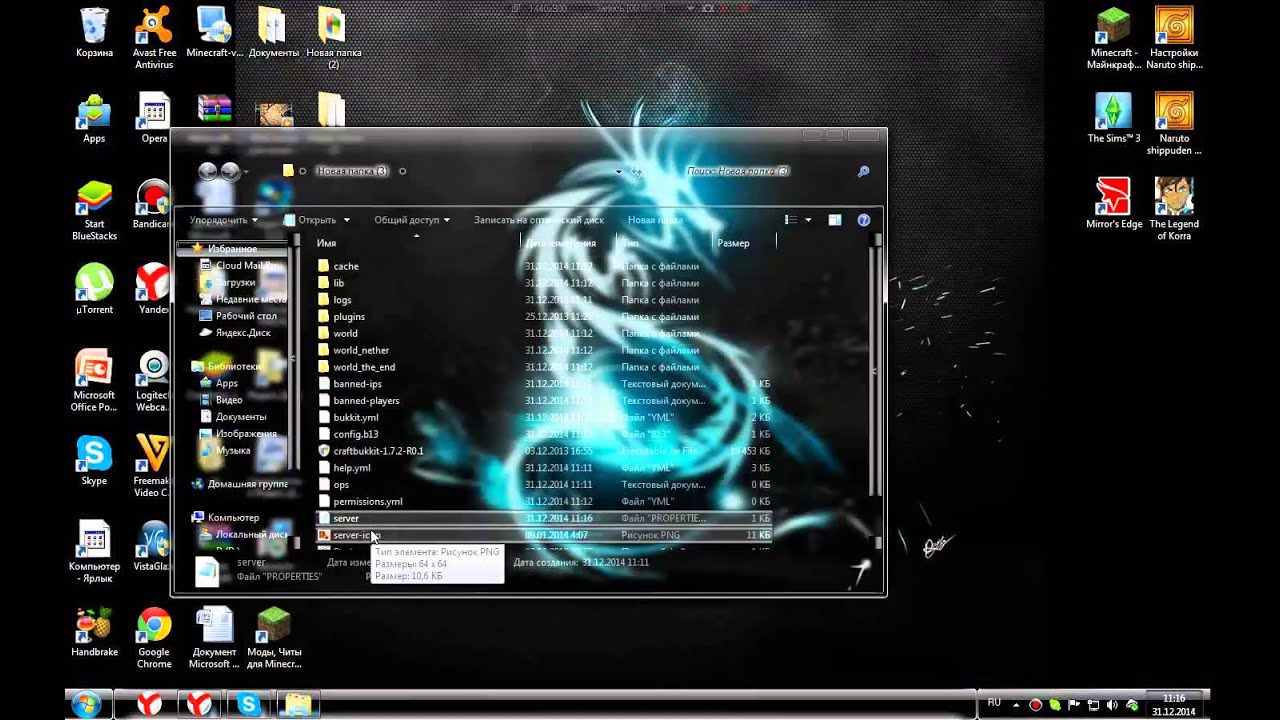Select the permissions.yml file
This screenshot has height=720, width=1280.
click(x=544, y=501)
